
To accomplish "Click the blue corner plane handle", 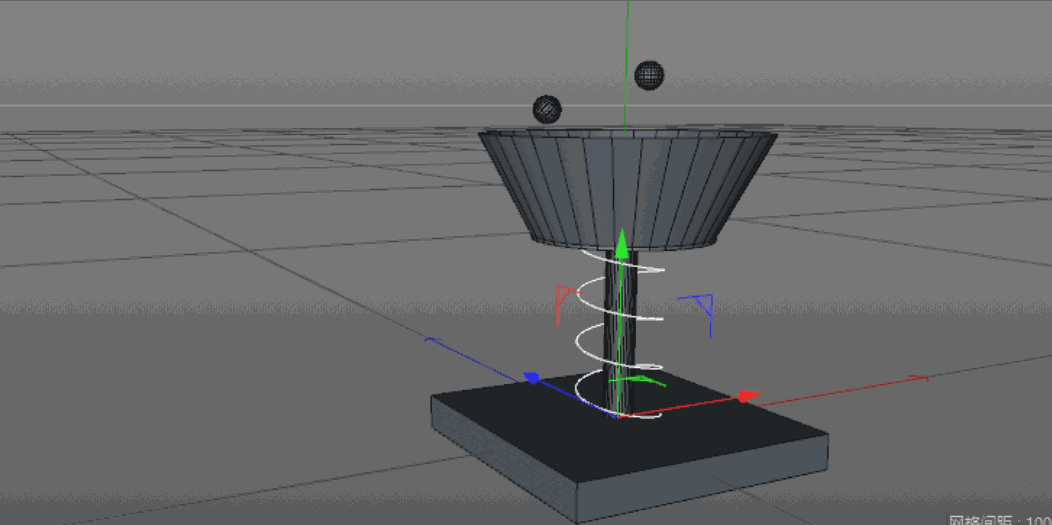I will pyautogui.click(x=703, y=304).
